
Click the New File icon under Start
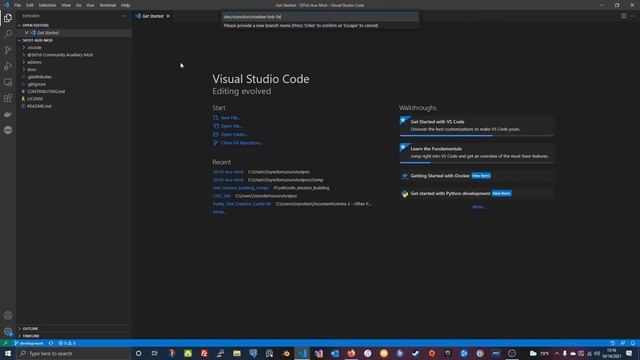(x=216, y=118)
